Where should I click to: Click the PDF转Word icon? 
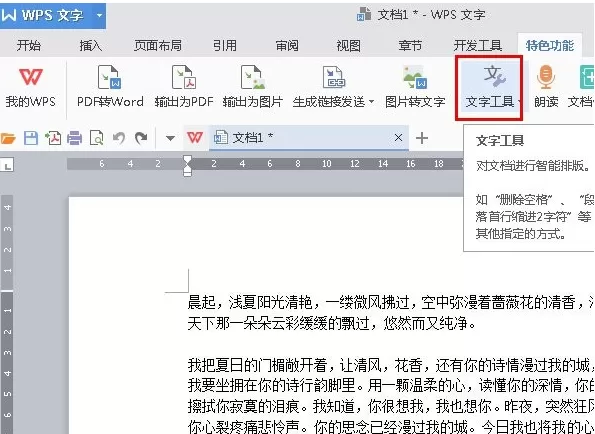pyautogui.click(x=110, y=77)
